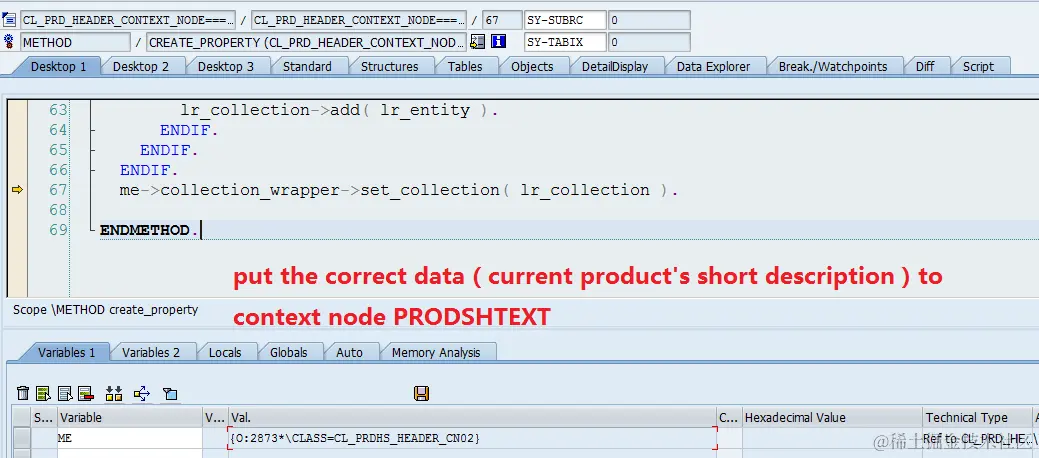Open the Data Explorer tab
The width and height of the screenshot is (1039, 458).
714,66
